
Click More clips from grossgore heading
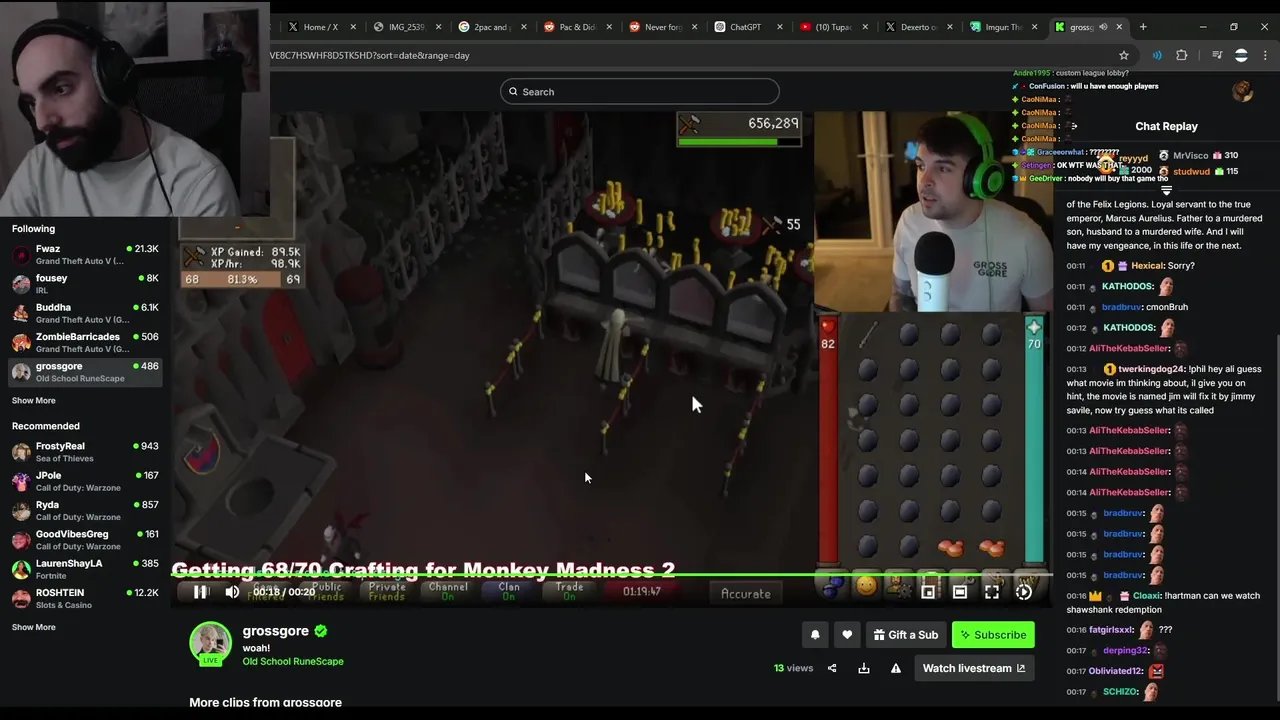[266, 703]
